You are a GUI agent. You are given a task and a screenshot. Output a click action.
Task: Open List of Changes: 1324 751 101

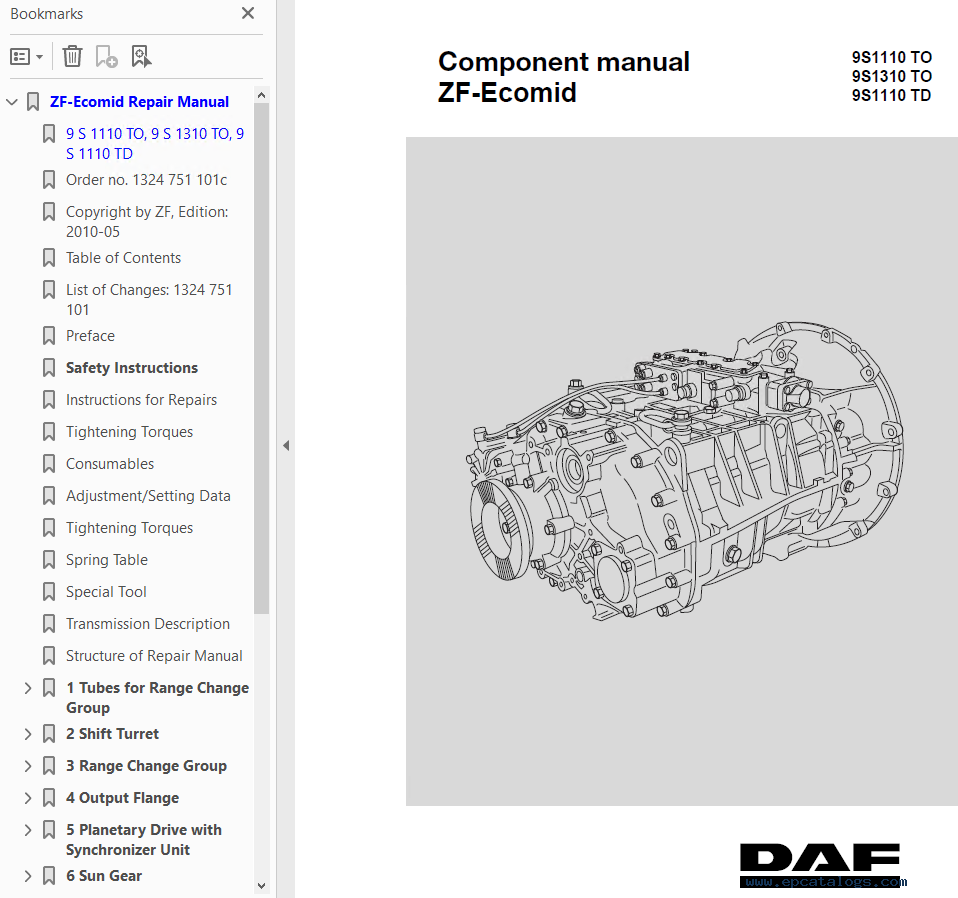pyautogui.click(x=149, y=299)
